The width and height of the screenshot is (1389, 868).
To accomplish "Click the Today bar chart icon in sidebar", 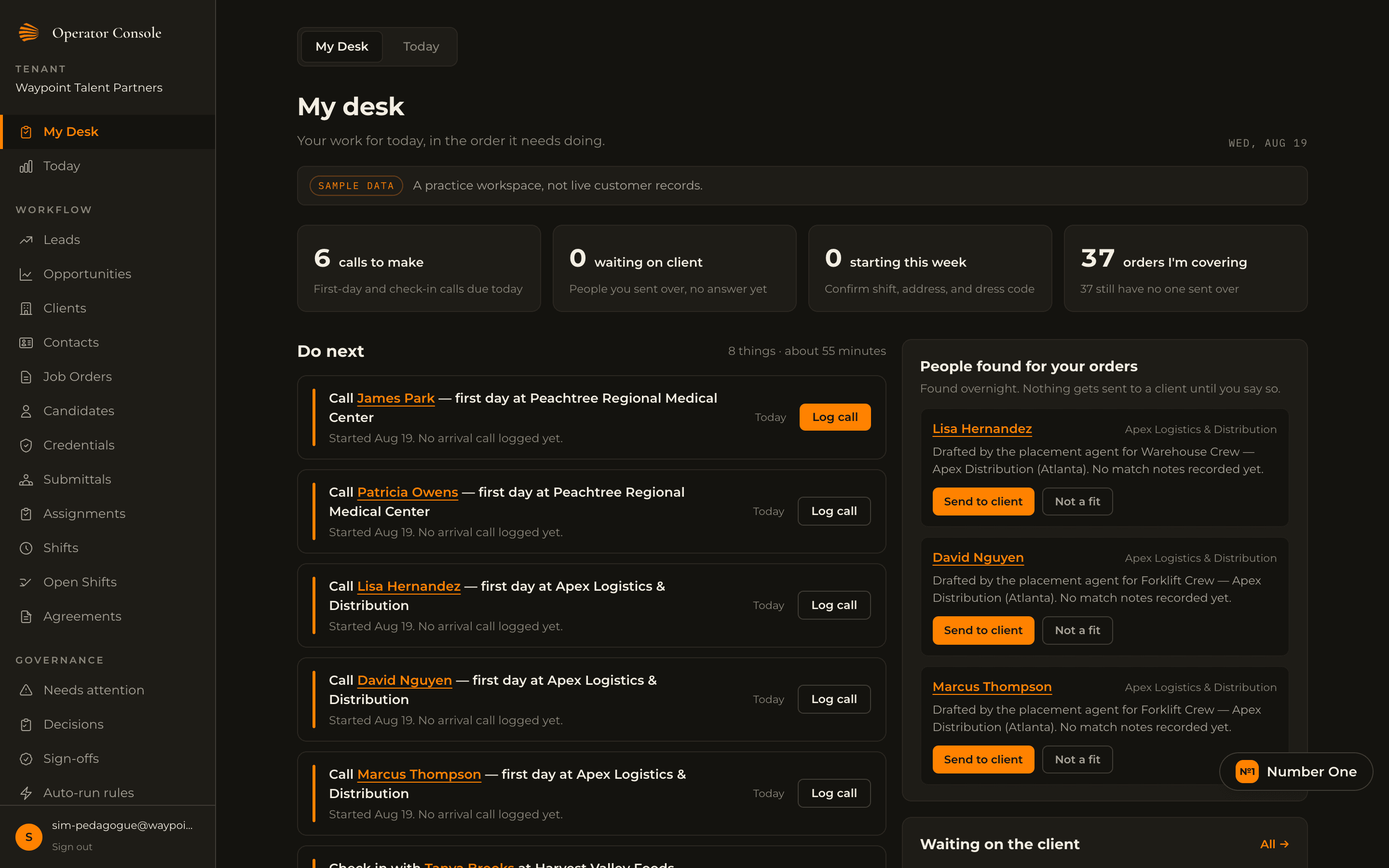I will [x=26, y=166].
